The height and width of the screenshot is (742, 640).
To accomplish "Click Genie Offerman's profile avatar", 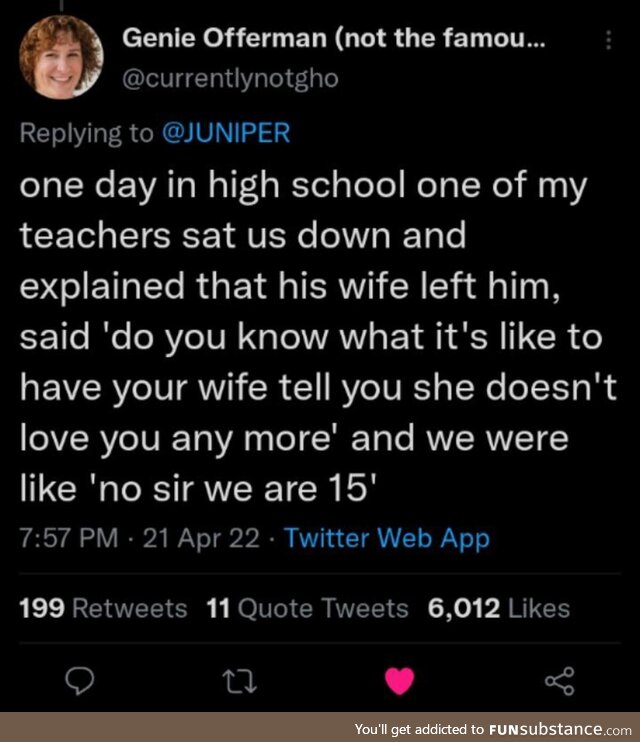I will (x=63, y=58).
